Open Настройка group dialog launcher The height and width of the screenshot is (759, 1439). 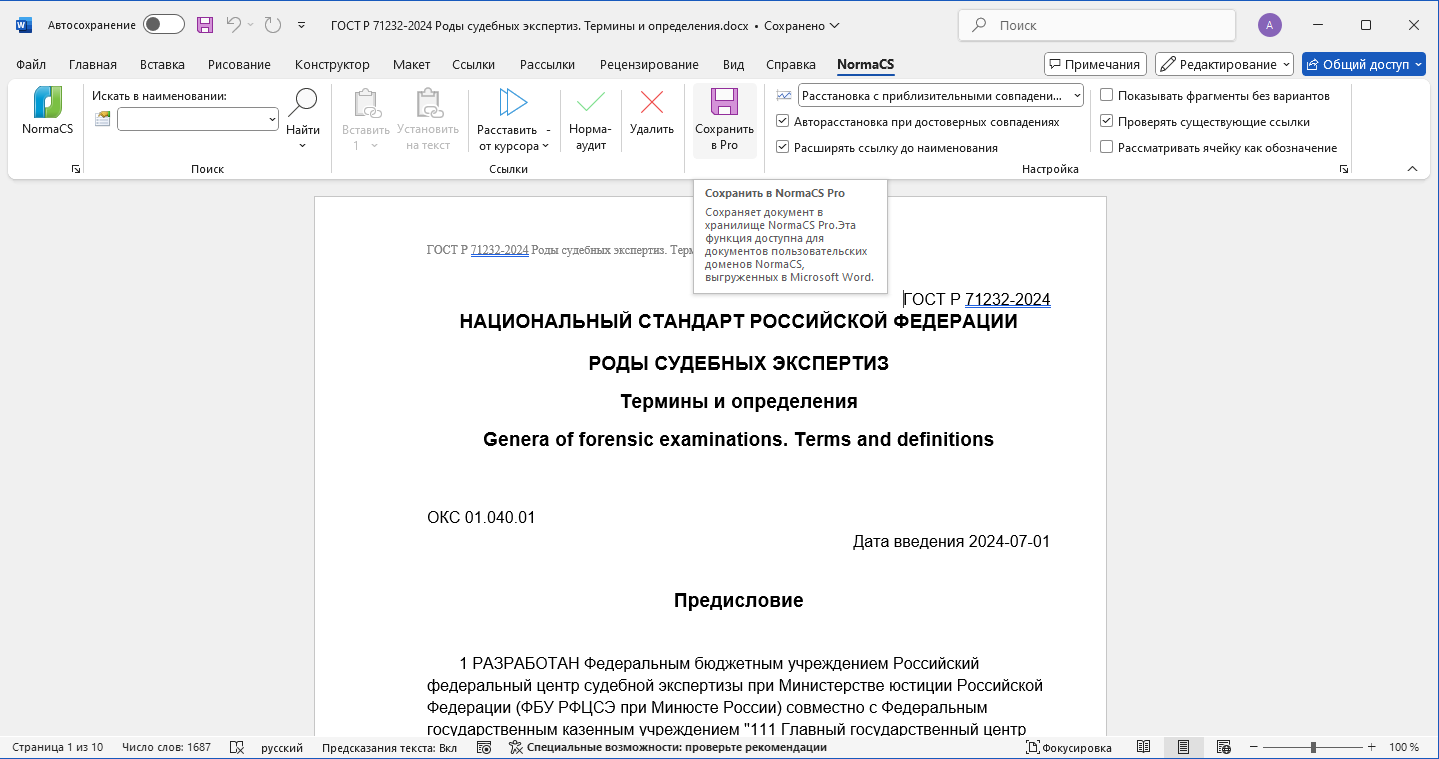click(1343, 170)
